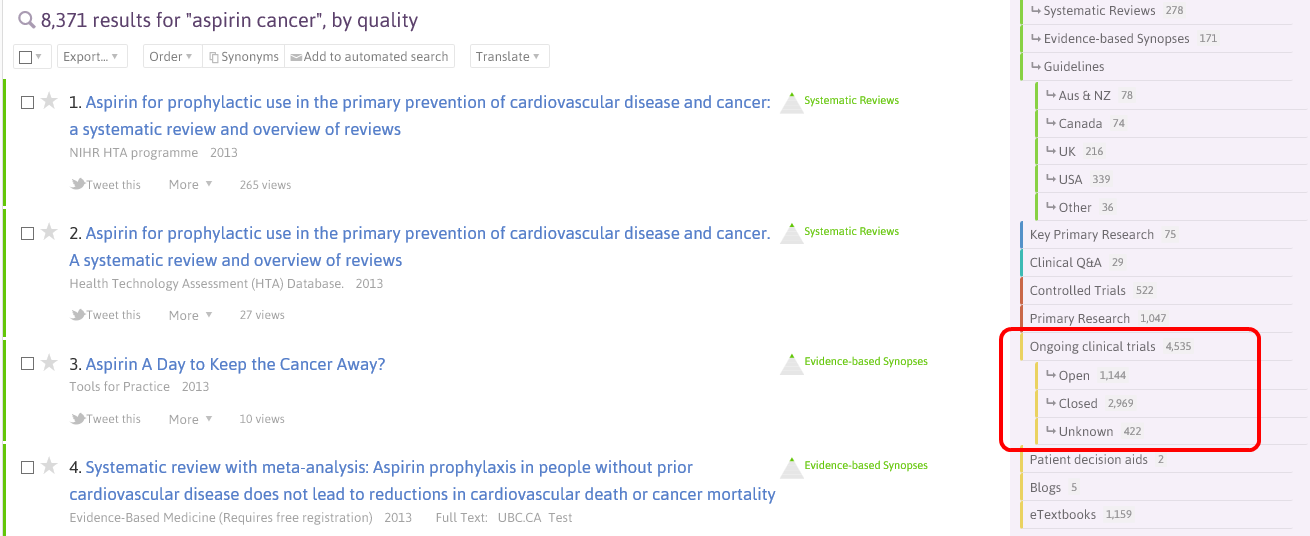Tick the checkbox for result 3

click(x=28, y=364)
